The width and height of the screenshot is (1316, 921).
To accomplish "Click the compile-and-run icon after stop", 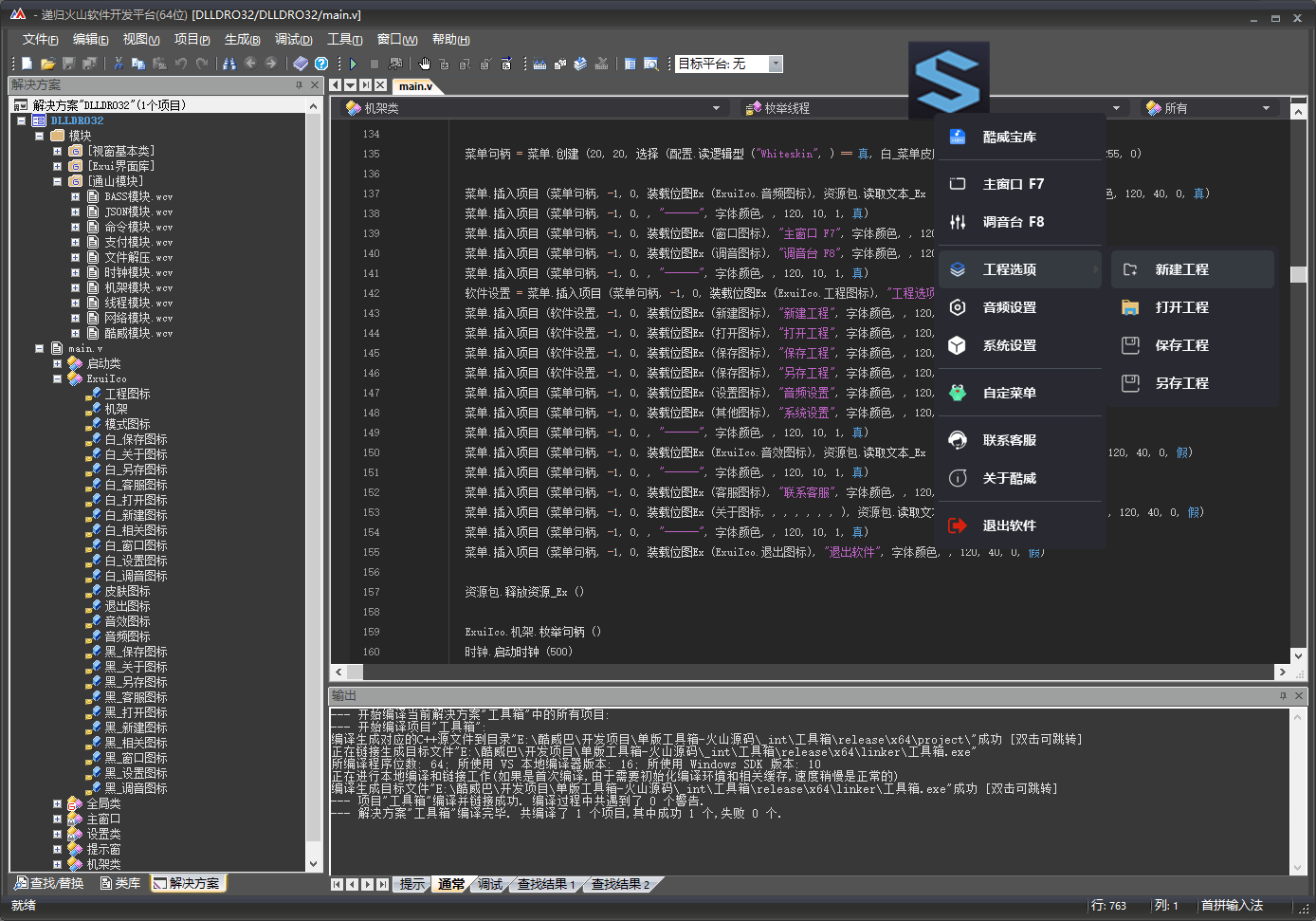I will pyautogui.click(x=395, y=64).
